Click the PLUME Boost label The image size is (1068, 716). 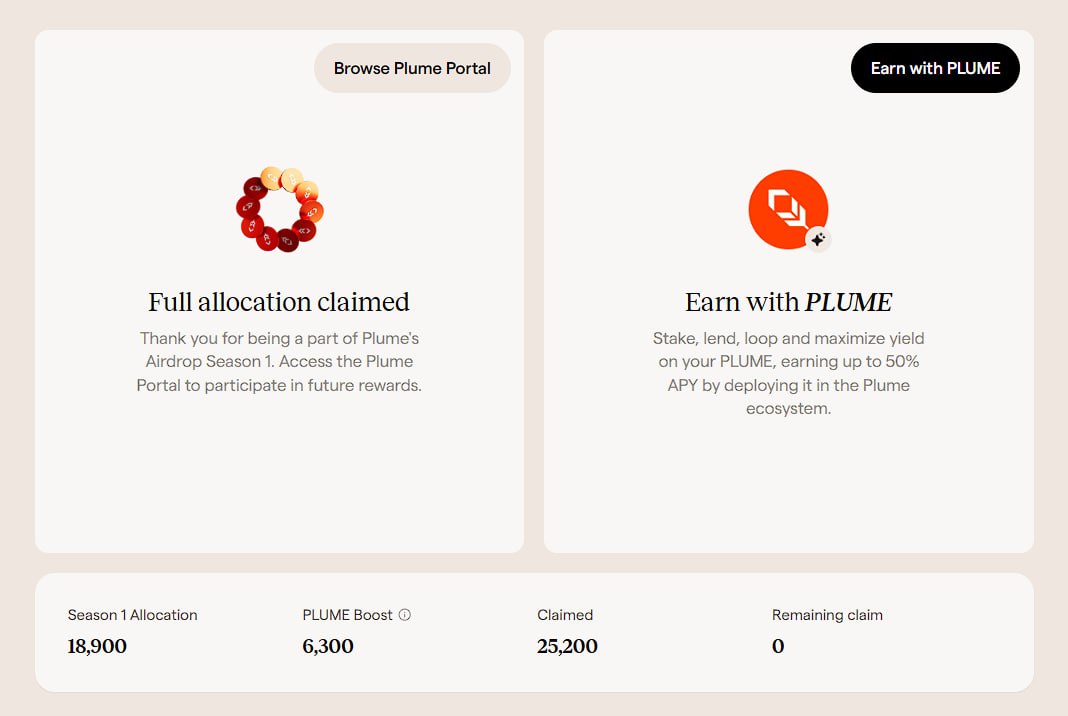[347, 614]
